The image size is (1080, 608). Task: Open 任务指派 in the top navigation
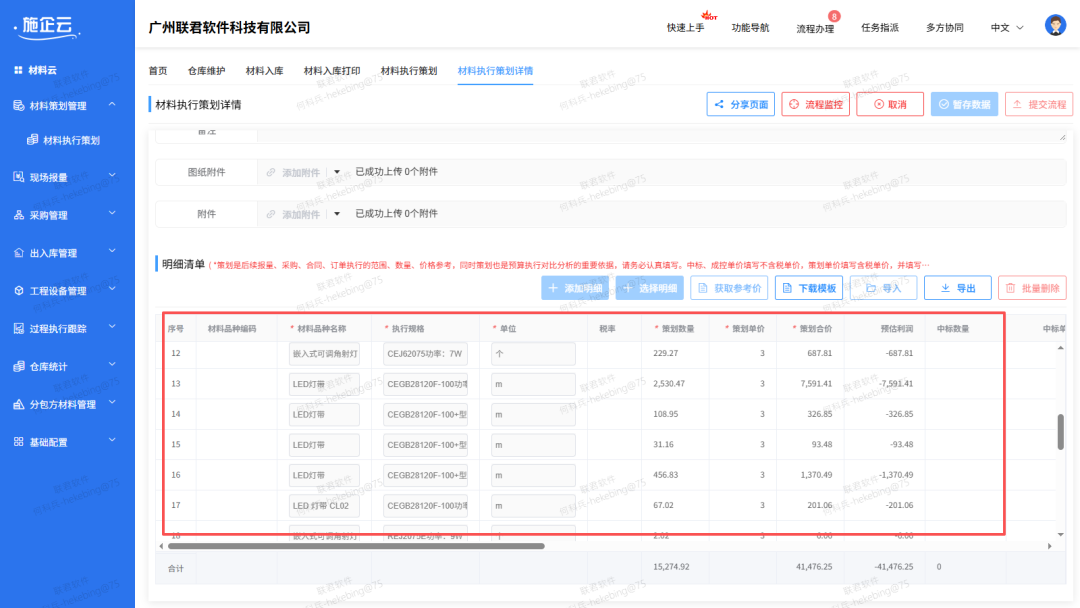[x=880, y=28]
